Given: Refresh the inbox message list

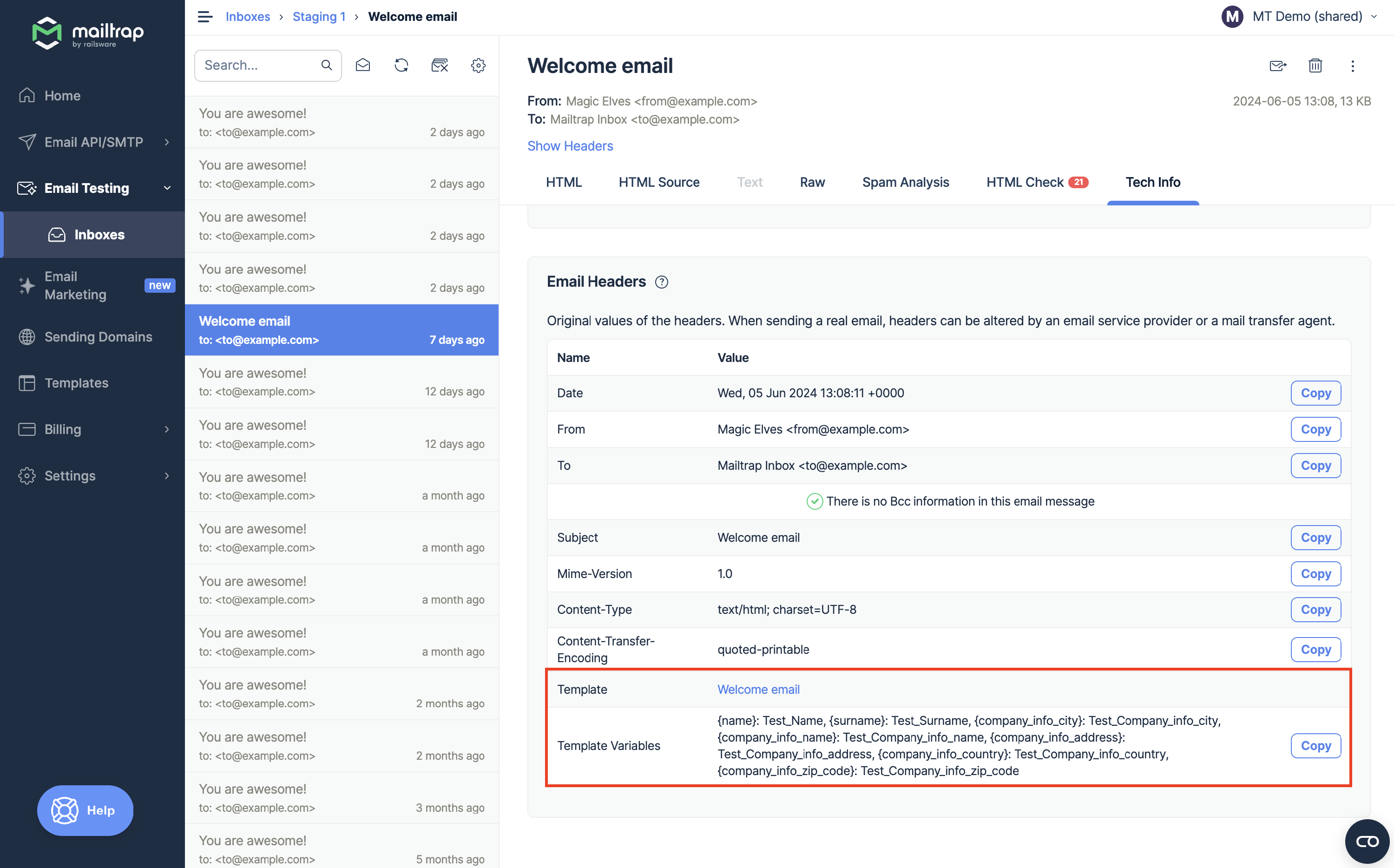Looking at the screenshot, I should click(402, 66).
